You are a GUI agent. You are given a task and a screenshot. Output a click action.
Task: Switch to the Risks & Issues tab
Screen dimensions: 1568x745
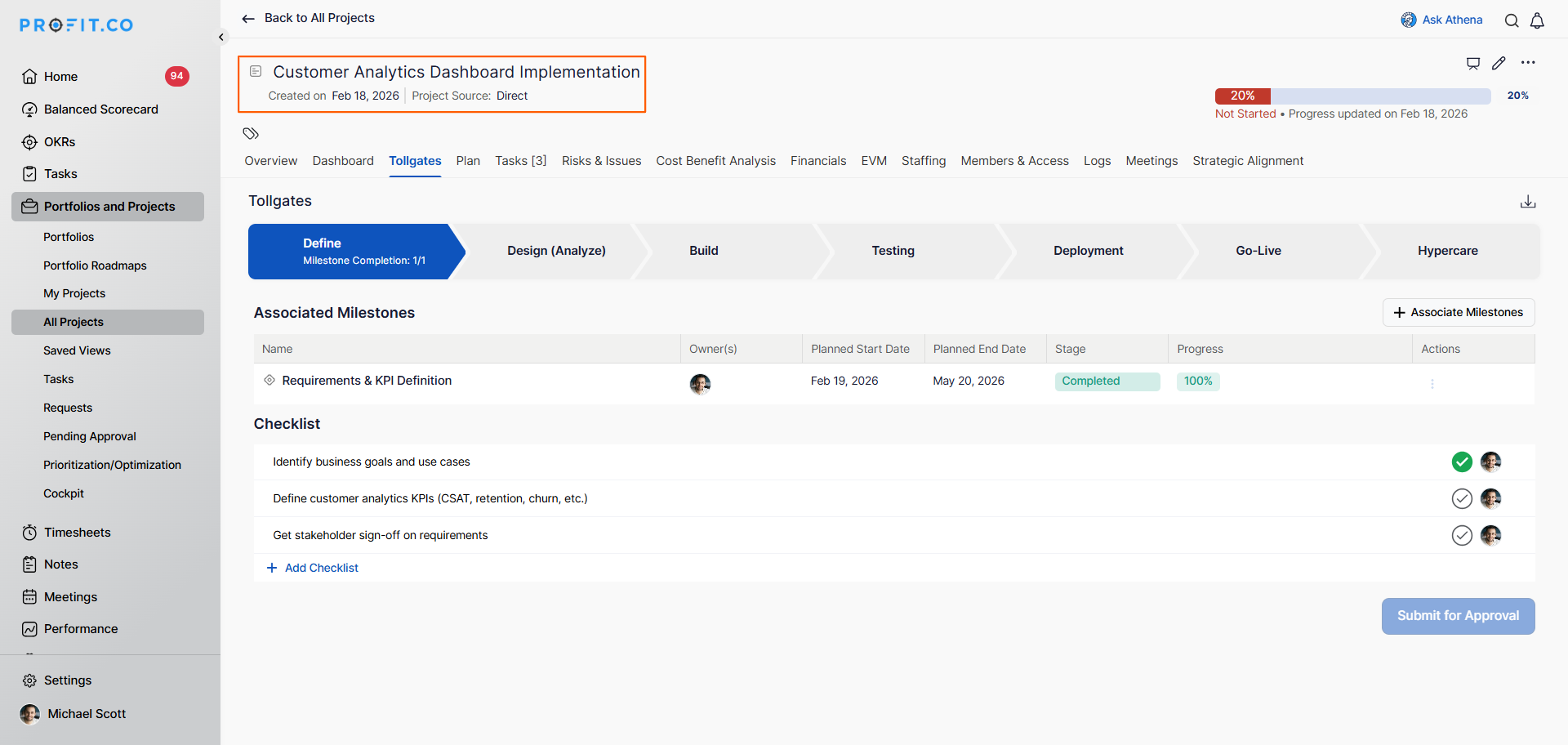[x=601, y=161]
